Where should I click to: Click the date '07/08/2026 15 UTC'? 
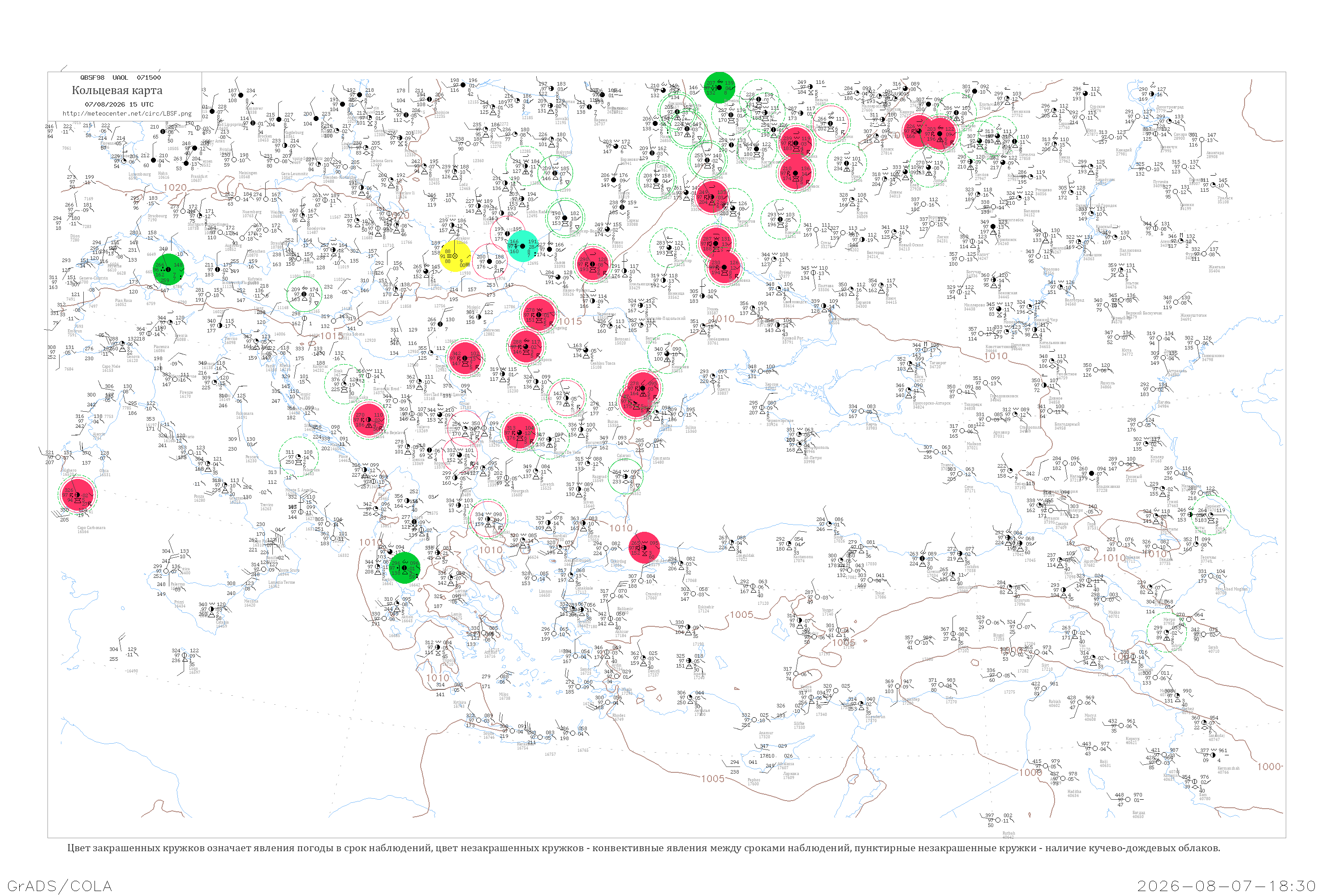pyautogui.click(x=119, y=104)
